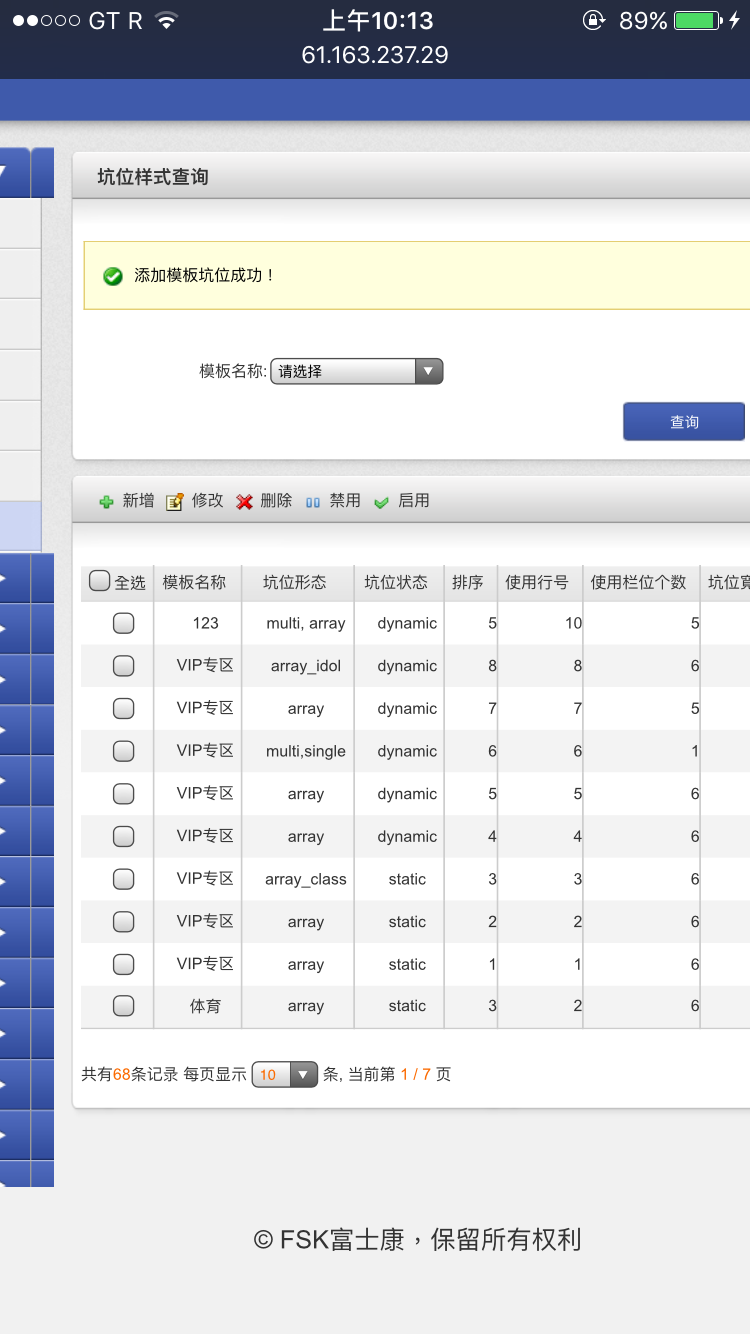Screen dimensions: 750x1334
Task: Check the row with template 123
Action: [x=123, y=623]
